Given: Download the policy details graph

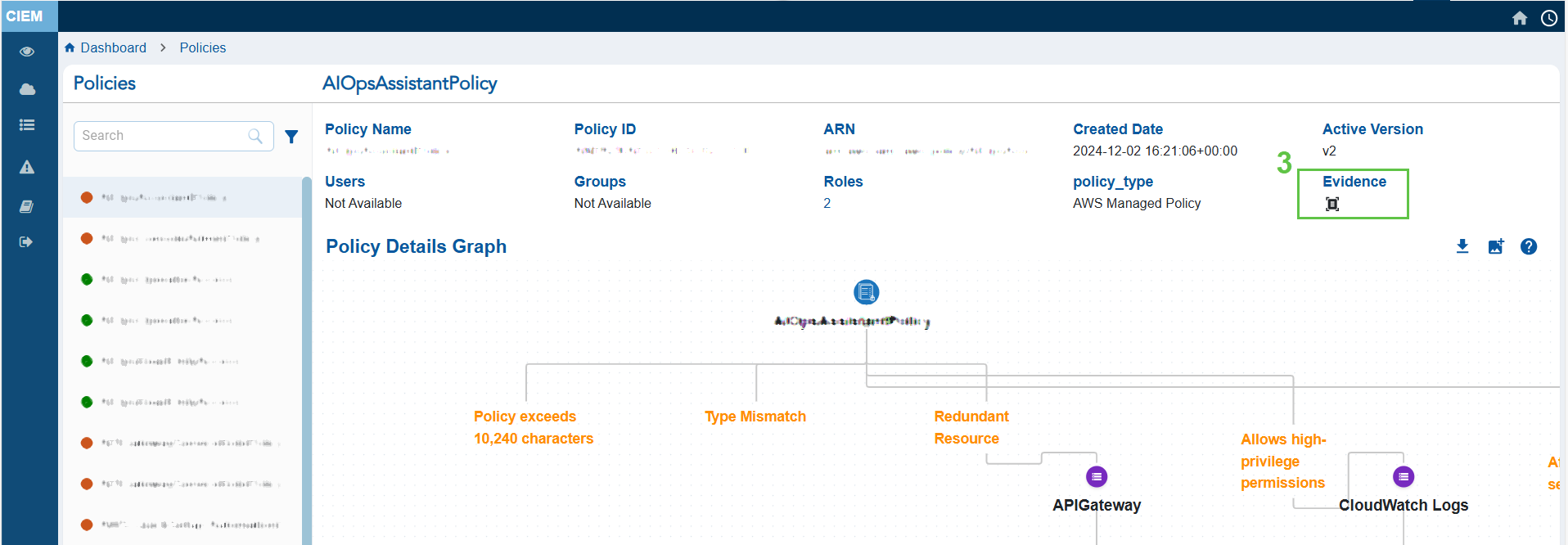Looking at the screenshot, I should pyautogui.click(x=1462, y=246).
